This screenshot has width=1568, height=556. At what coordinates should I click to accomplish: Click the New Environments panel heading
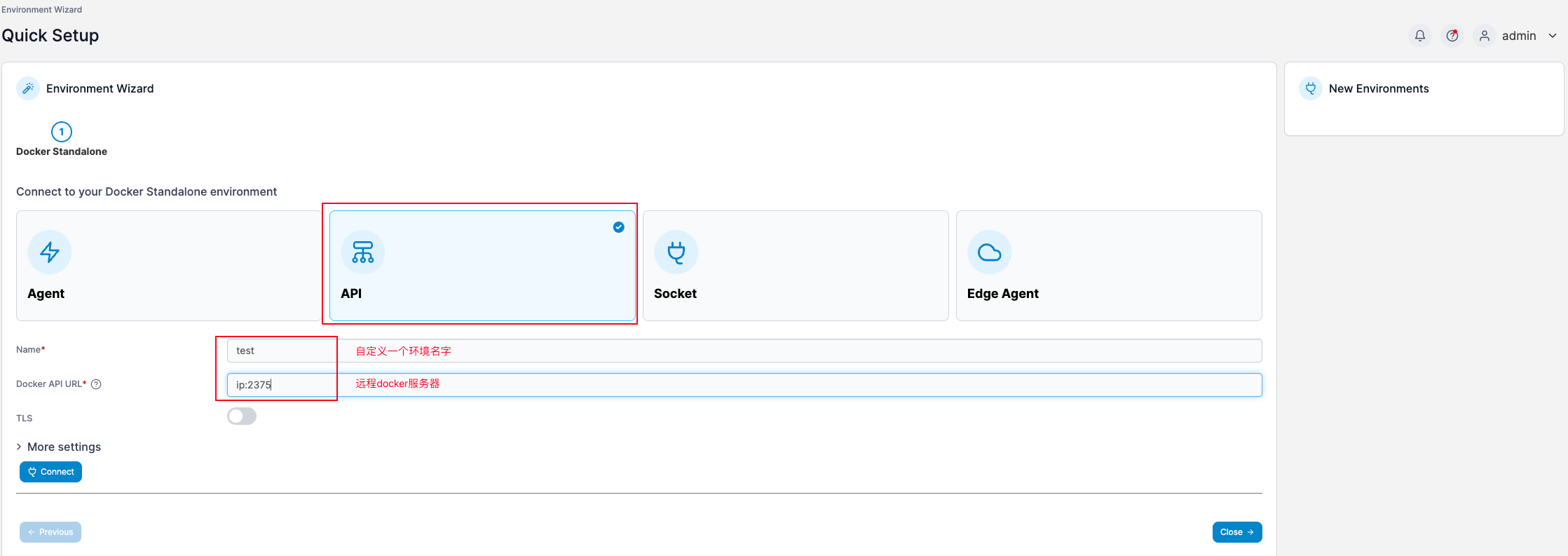[x=1379, y=88]
